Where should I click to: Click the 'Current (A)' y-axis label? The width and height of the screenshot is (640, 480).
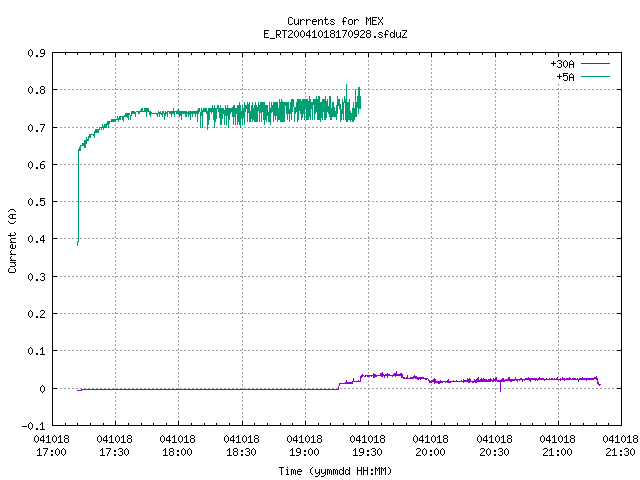pyautogui.click(x=12, y=240)
